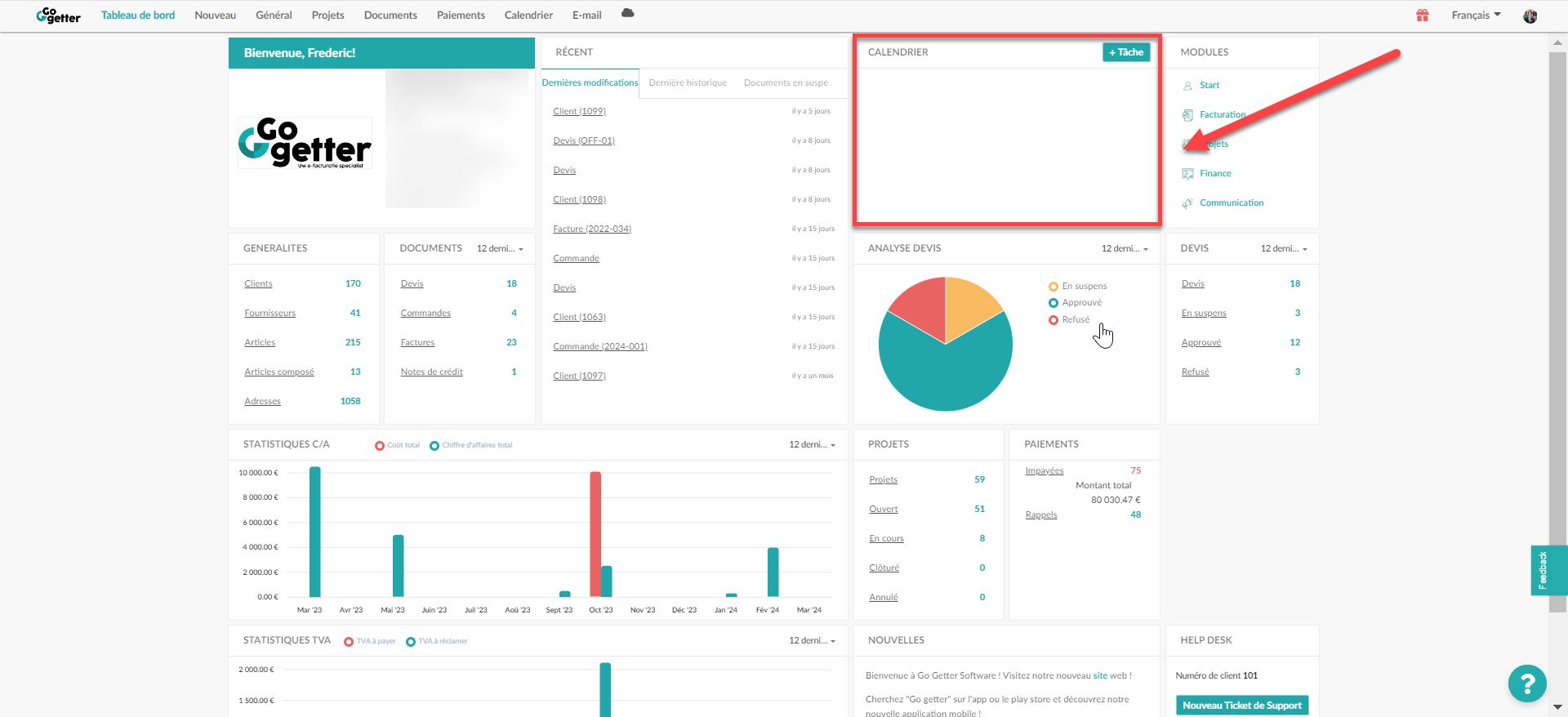The image size is (1568, 717).
Task: Switch to Dernière historique tab
Action: point(688,83)
